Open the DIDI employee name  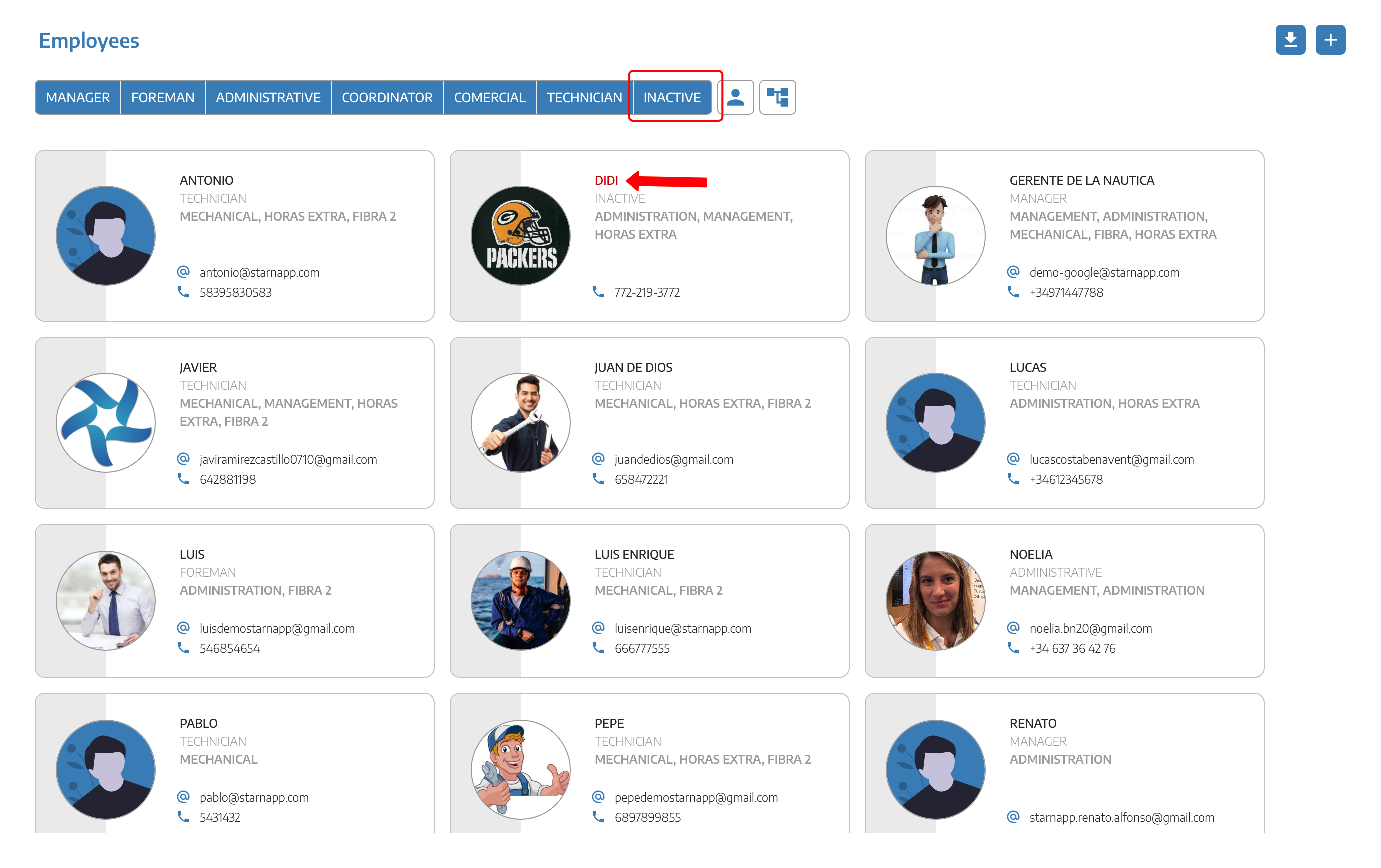click(x=606, y=180)
